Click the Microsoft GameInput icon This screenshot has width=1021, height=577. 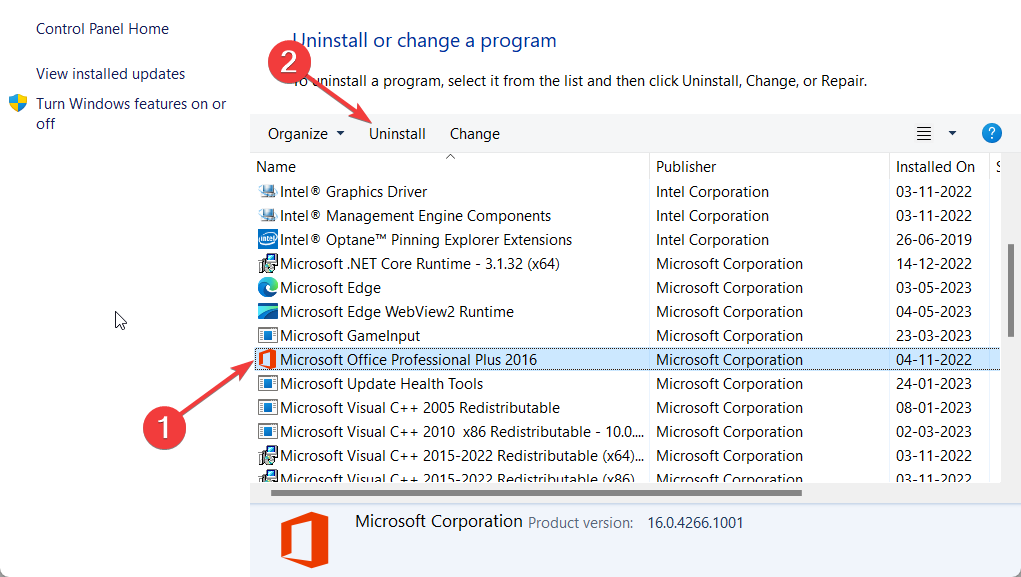click(268, 336)
